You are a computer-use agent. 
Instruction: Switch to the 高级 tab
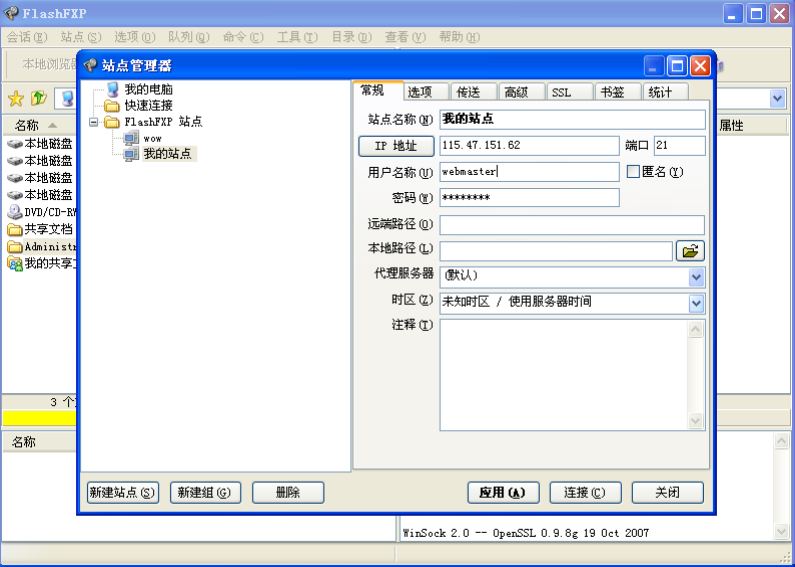pyautogui.click(x=515, y=92)
